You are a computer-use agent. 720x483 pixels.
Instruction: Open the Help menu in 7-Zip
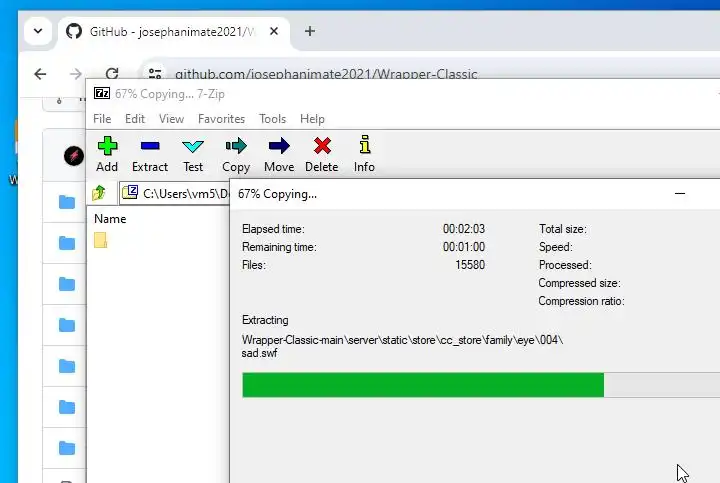312,119
